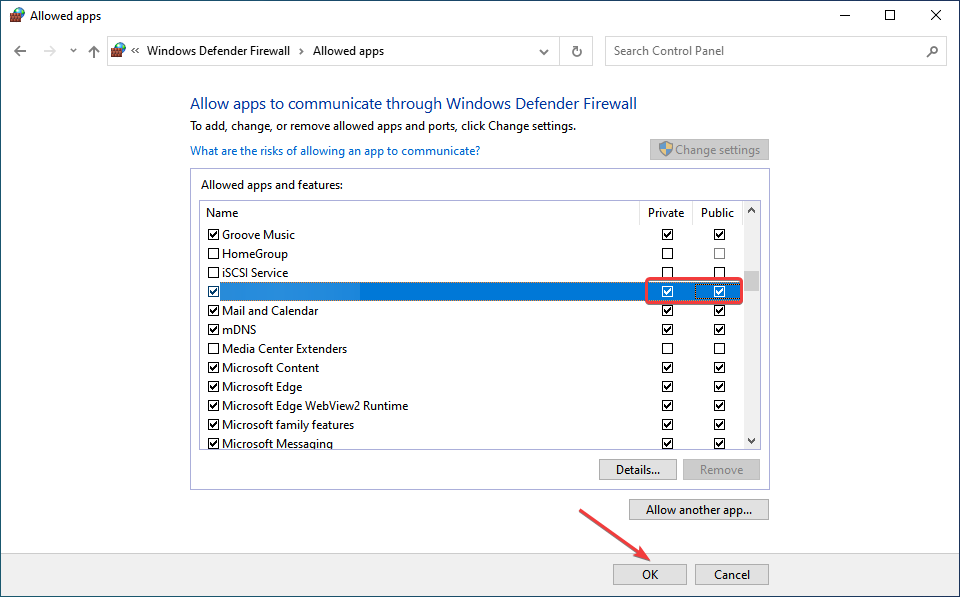Click the Refresh button in address bar
960x597 pixels.
[x=577, y=51]
